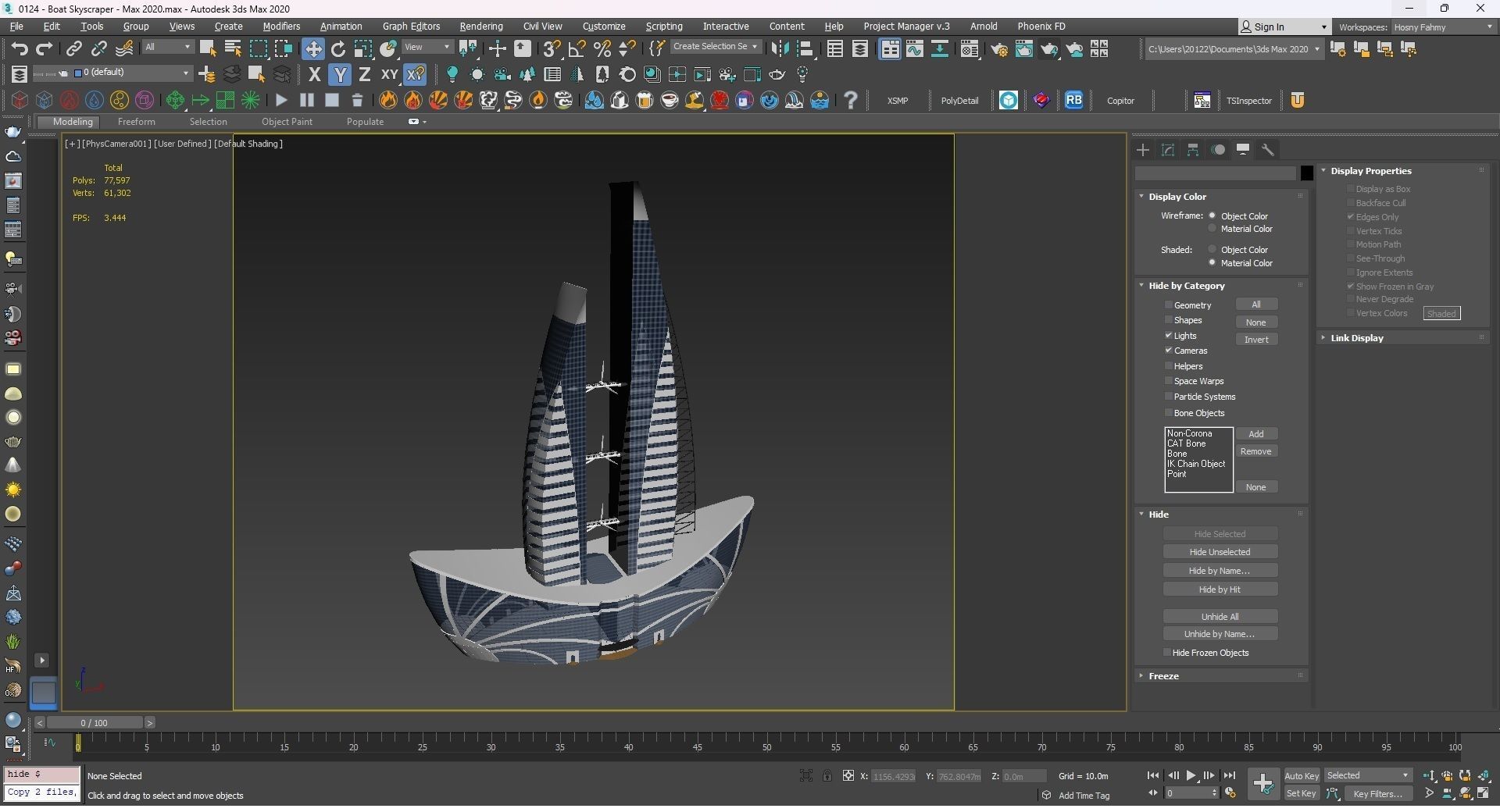Click the Undo arrow icon
The height and width of the screenshot is (812, 1500).
click(20, 49)
